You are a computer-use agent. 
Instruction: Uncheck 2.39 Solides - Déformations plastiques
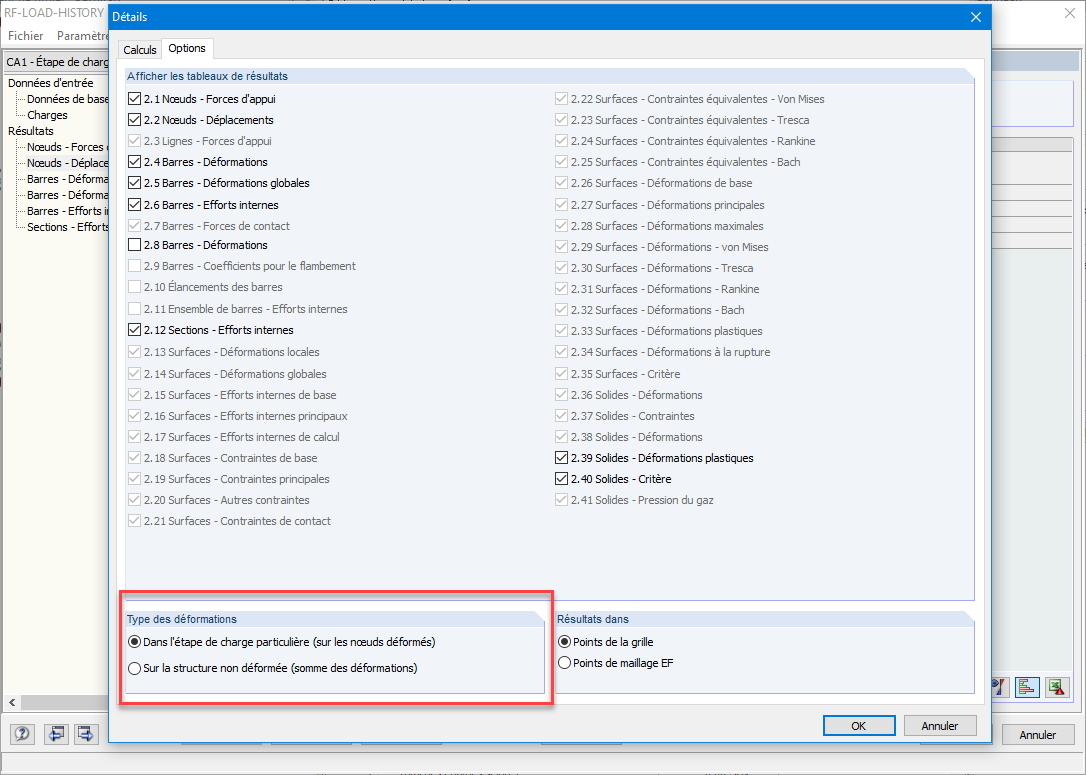pos(562,458)
